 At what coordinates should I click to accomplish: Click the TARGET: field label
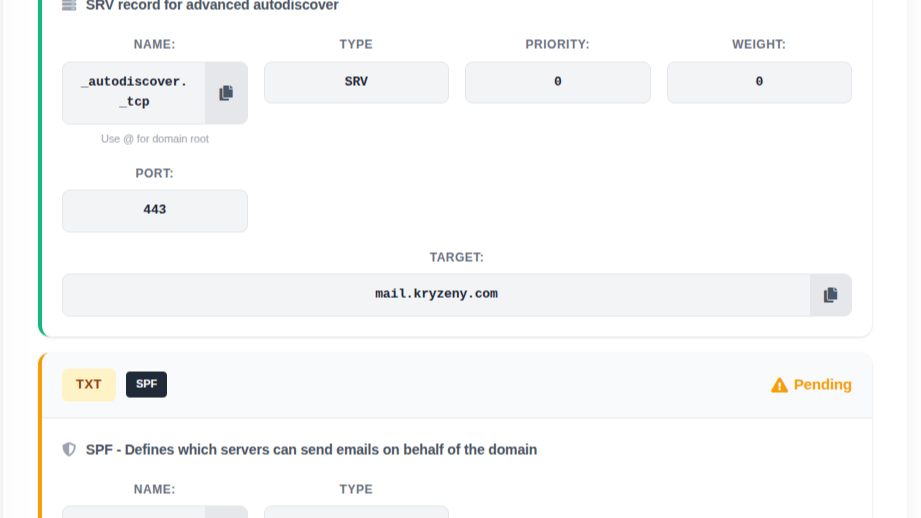(x=457, y=257)
